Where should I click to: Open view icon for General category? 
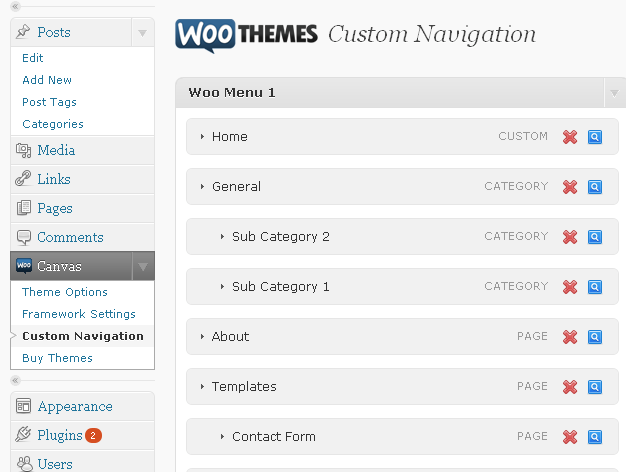pyautogui.click(x=594, y=187)
